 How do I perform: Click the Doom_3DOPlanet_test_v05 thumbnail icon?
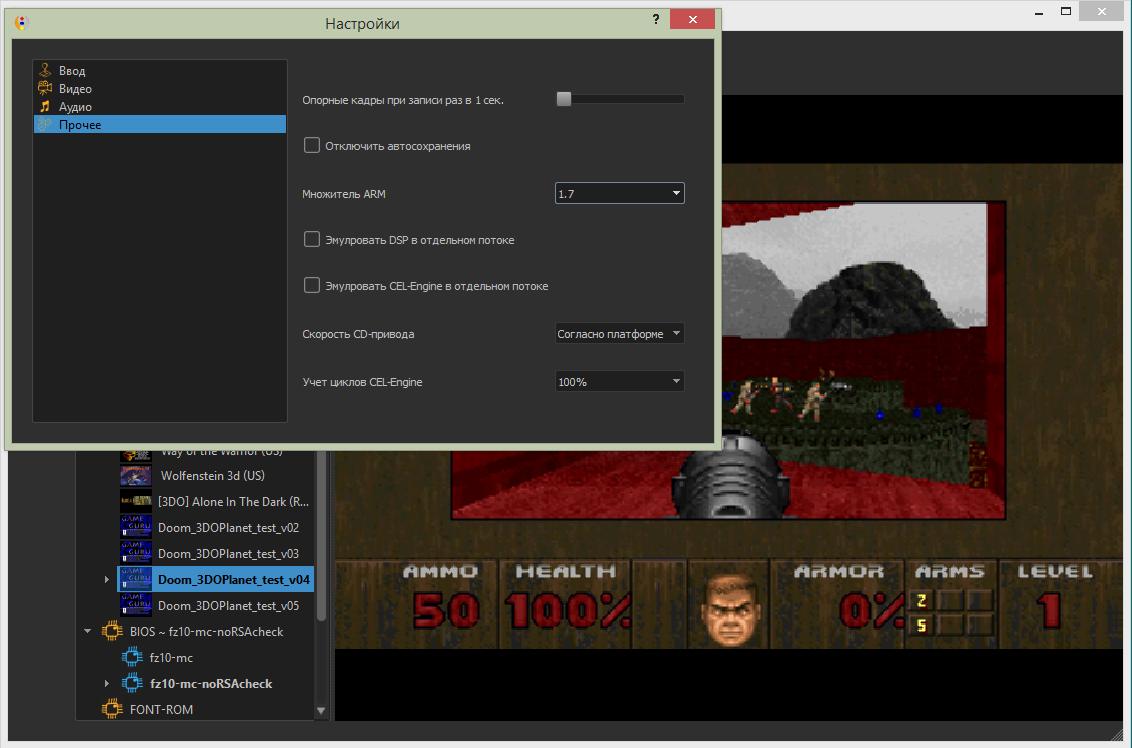(136, 605)
